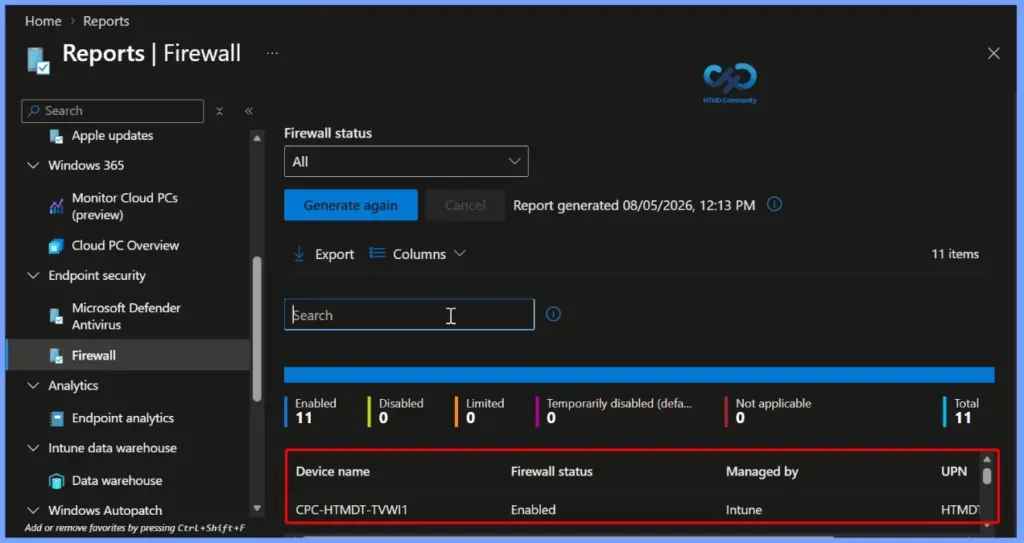Go to Home breadcrumb link
Screen dimensions: 1024x543
point(43,21)
